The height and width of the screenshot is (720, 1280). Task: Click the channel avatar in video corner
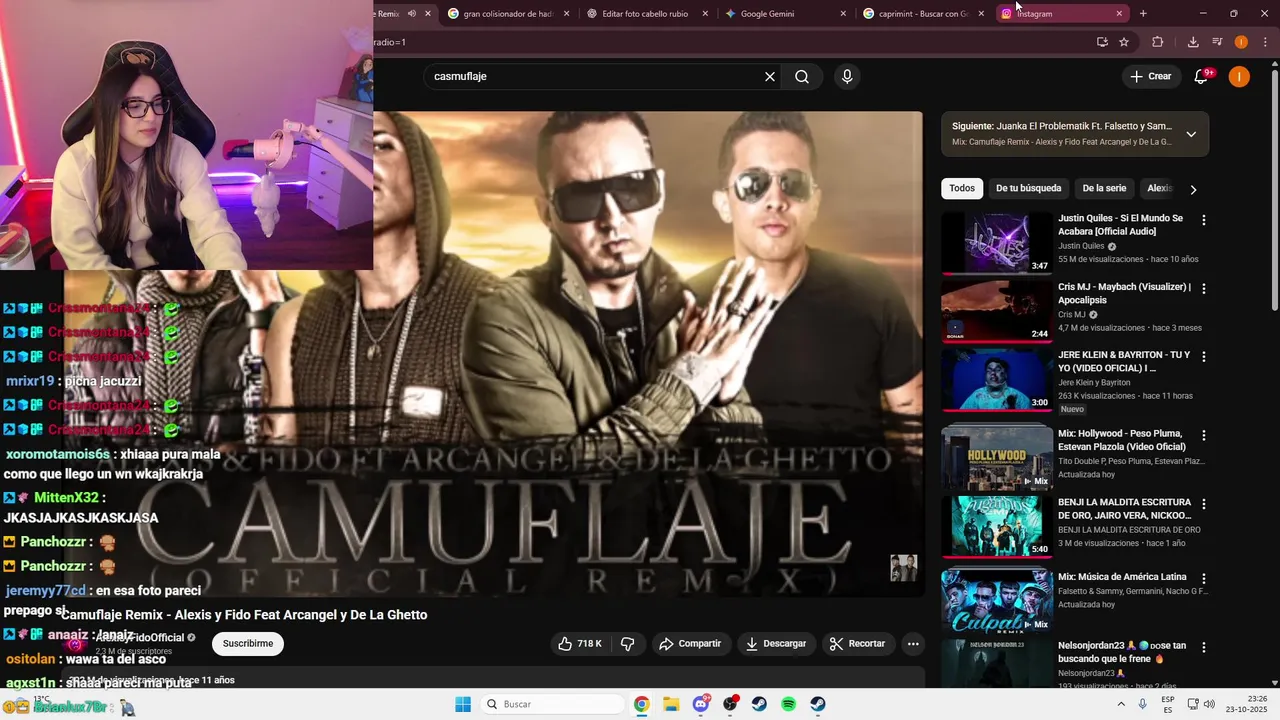[904, 568]
